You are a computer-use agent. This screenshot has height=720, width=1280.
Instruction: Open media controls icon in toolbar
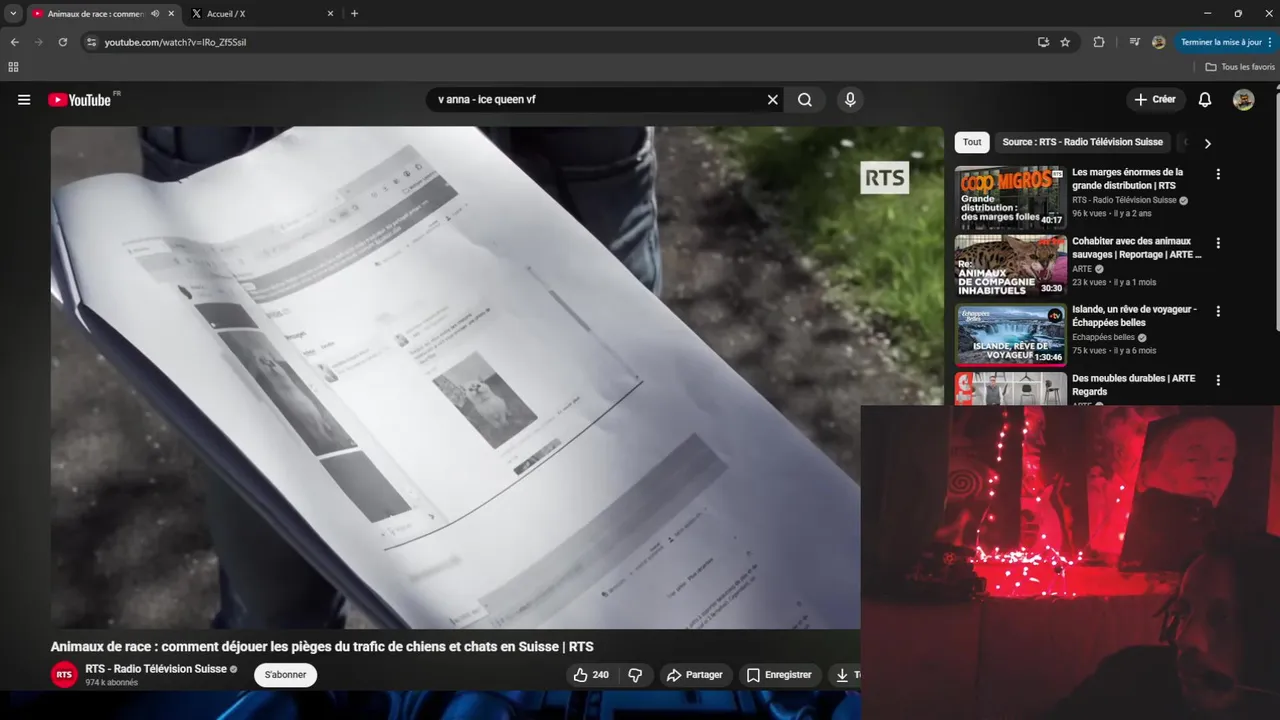click(1134, 42)
